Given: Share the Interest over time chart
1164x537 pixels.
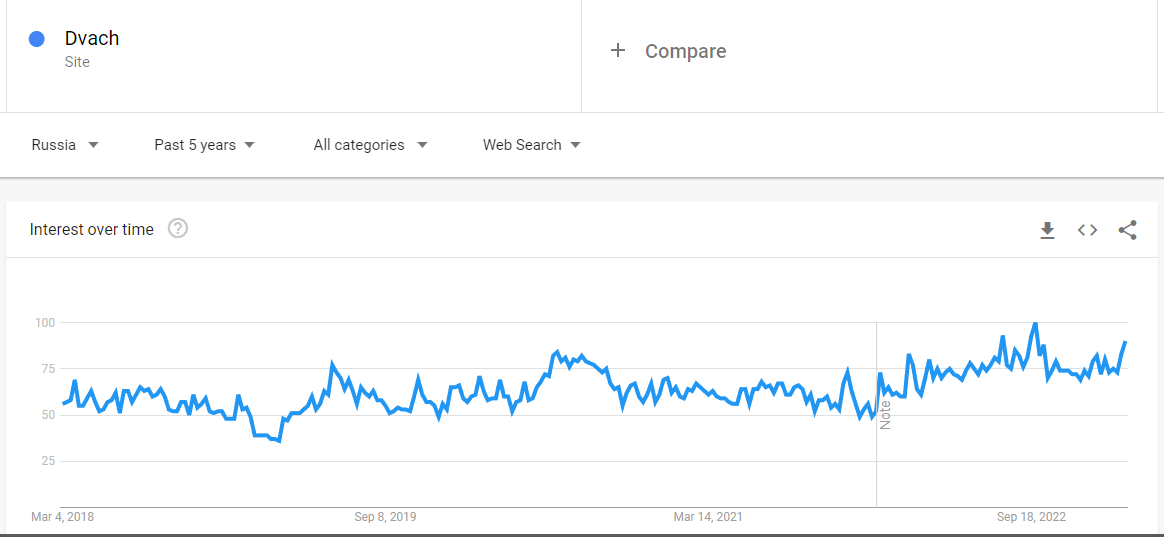Looking at the screenshot, I should click(1127, 230).
